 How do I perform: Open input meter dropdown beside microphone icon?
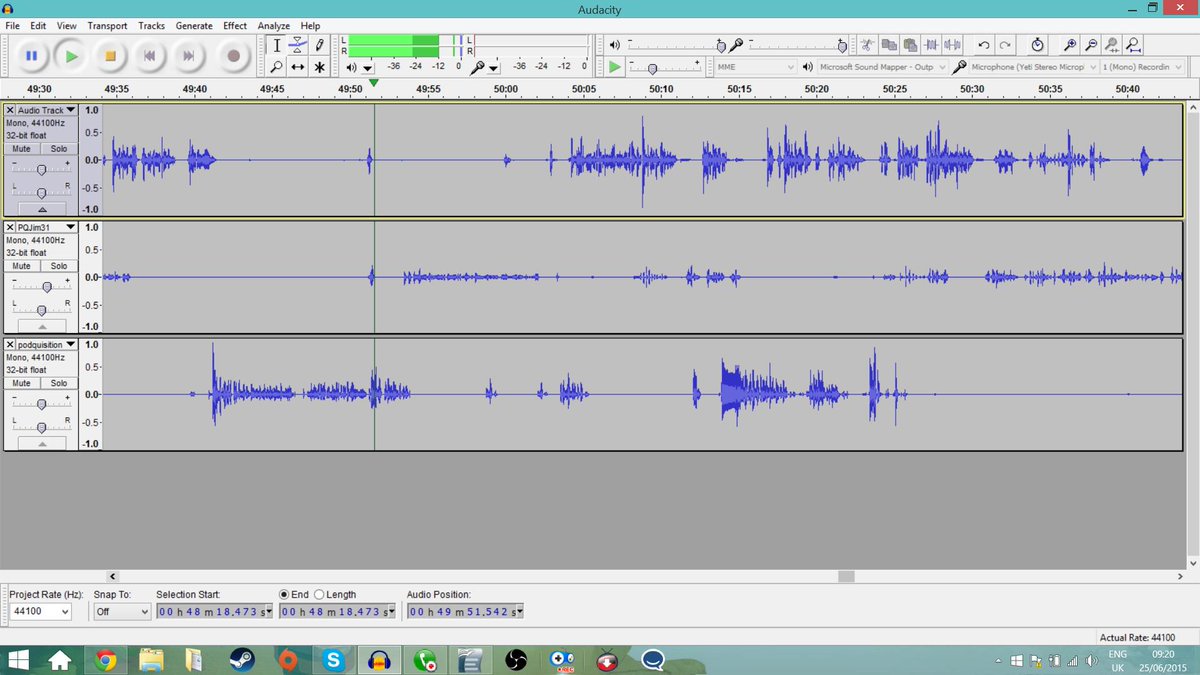click(x=495, y=68)
